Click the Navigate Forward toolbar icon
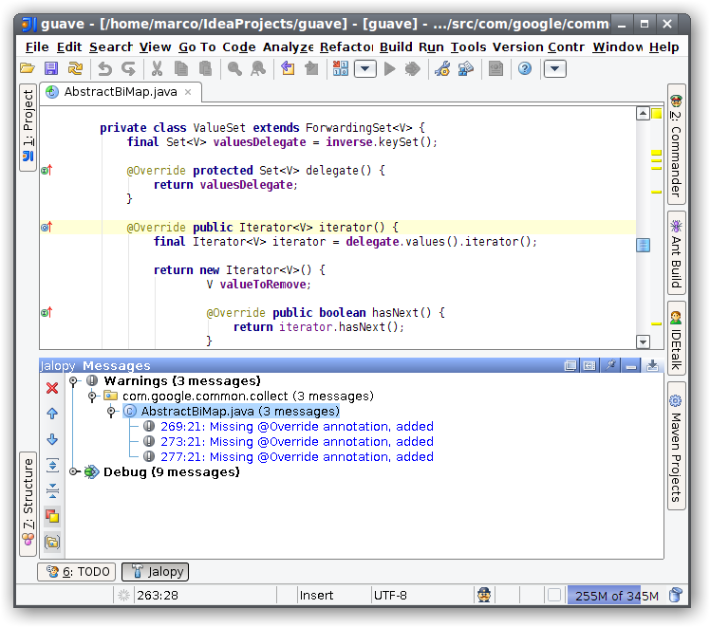This screenshot has height=627, width=710. click(x=312, y=69)
